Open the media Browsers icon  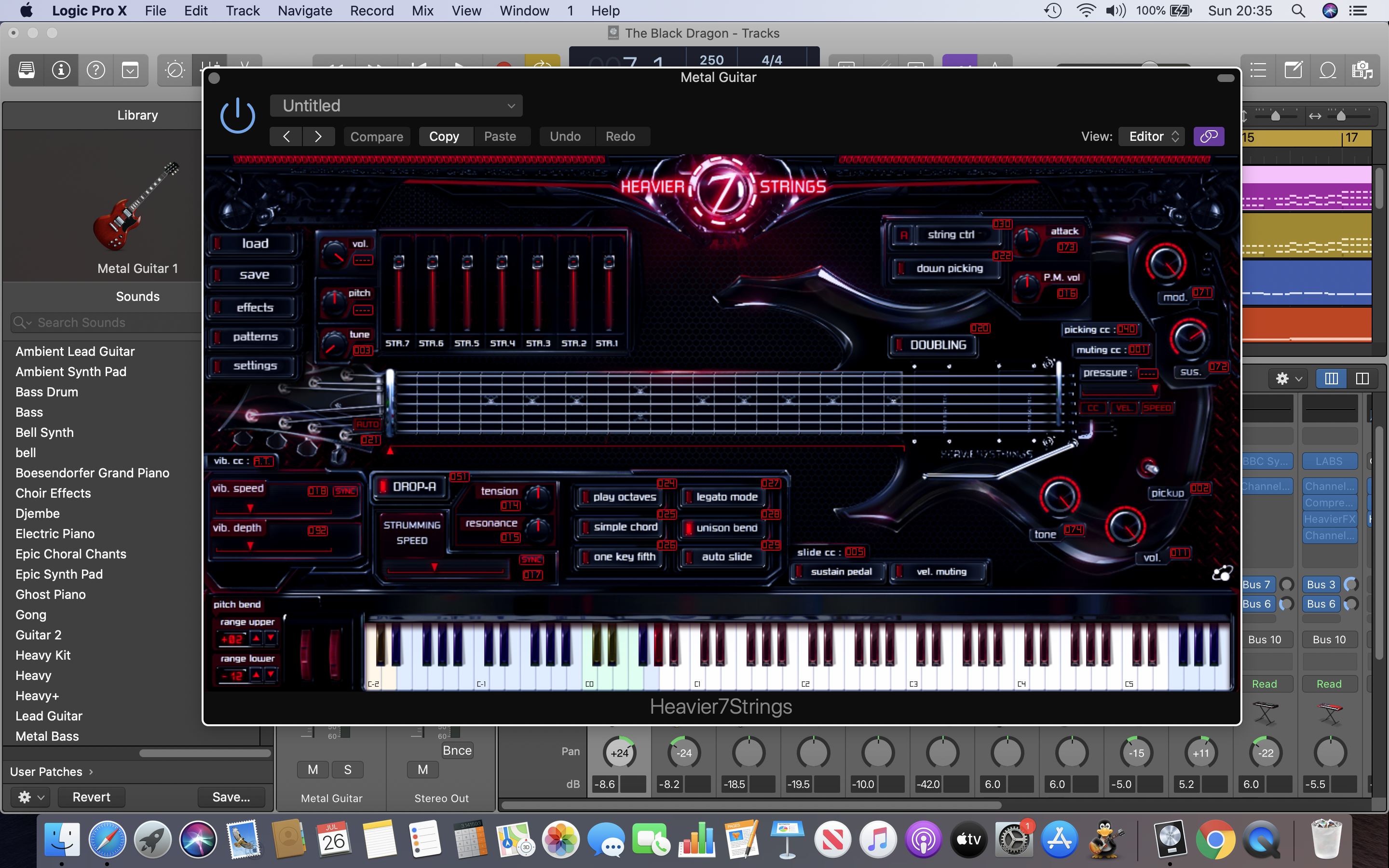[1362, 70]
